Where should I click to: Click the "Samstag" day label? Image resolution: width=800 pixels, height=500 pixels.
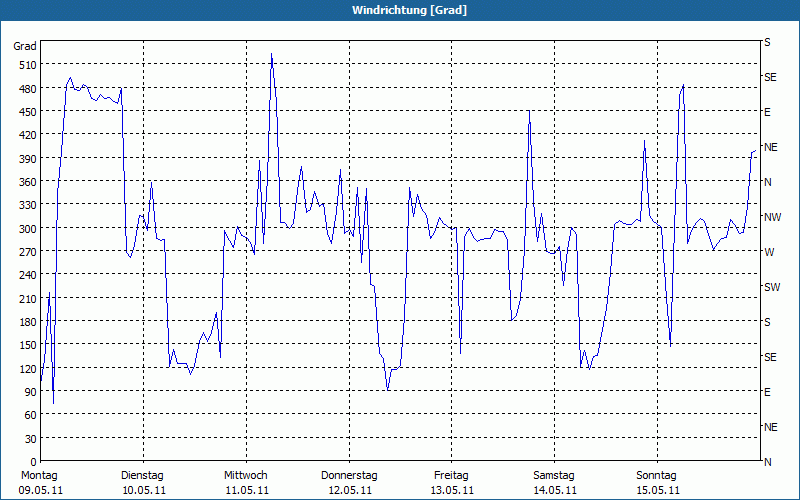point(554,476)
